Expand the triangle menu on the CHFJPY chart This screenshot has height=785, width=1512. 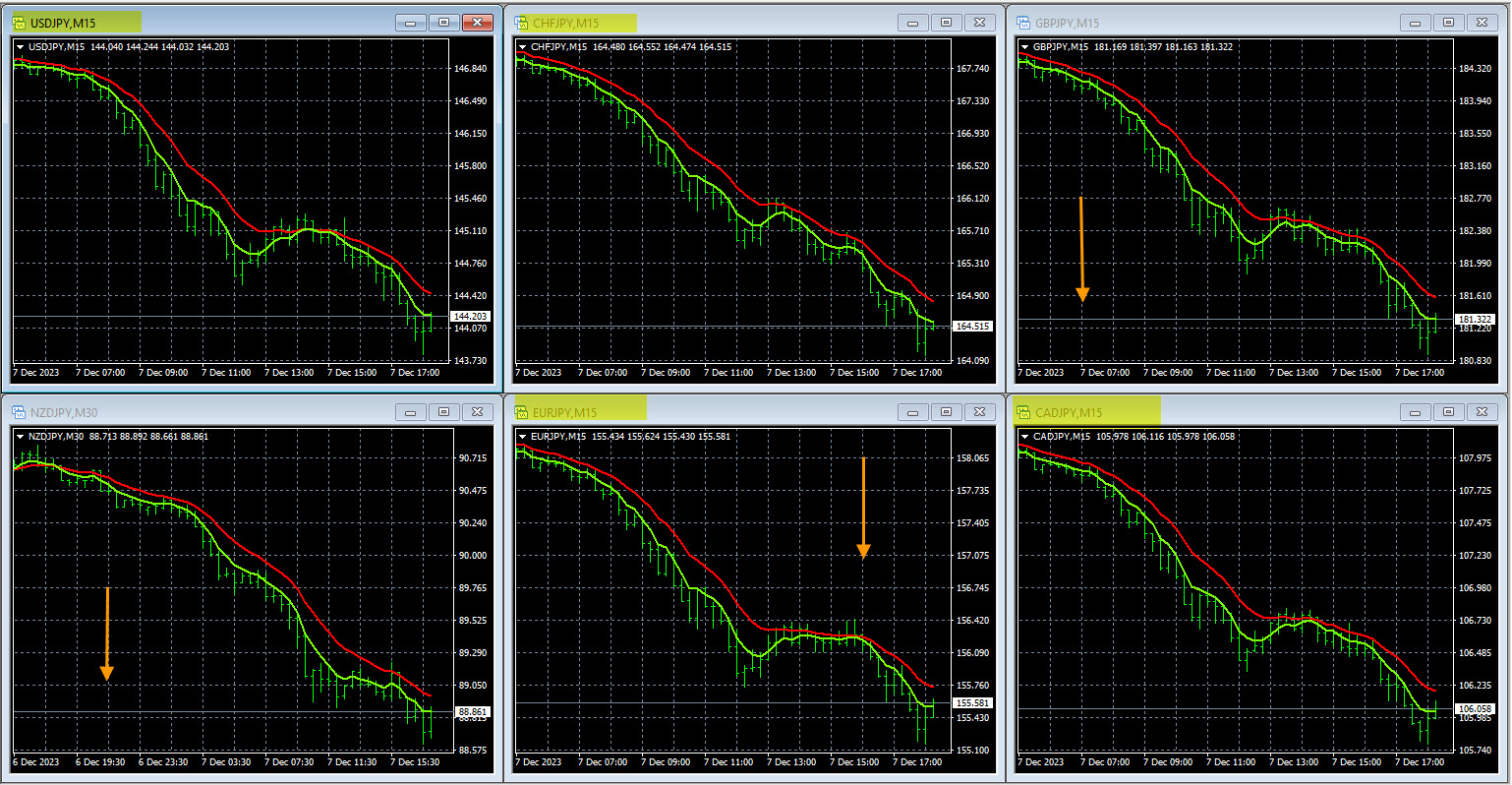(522, 47)
